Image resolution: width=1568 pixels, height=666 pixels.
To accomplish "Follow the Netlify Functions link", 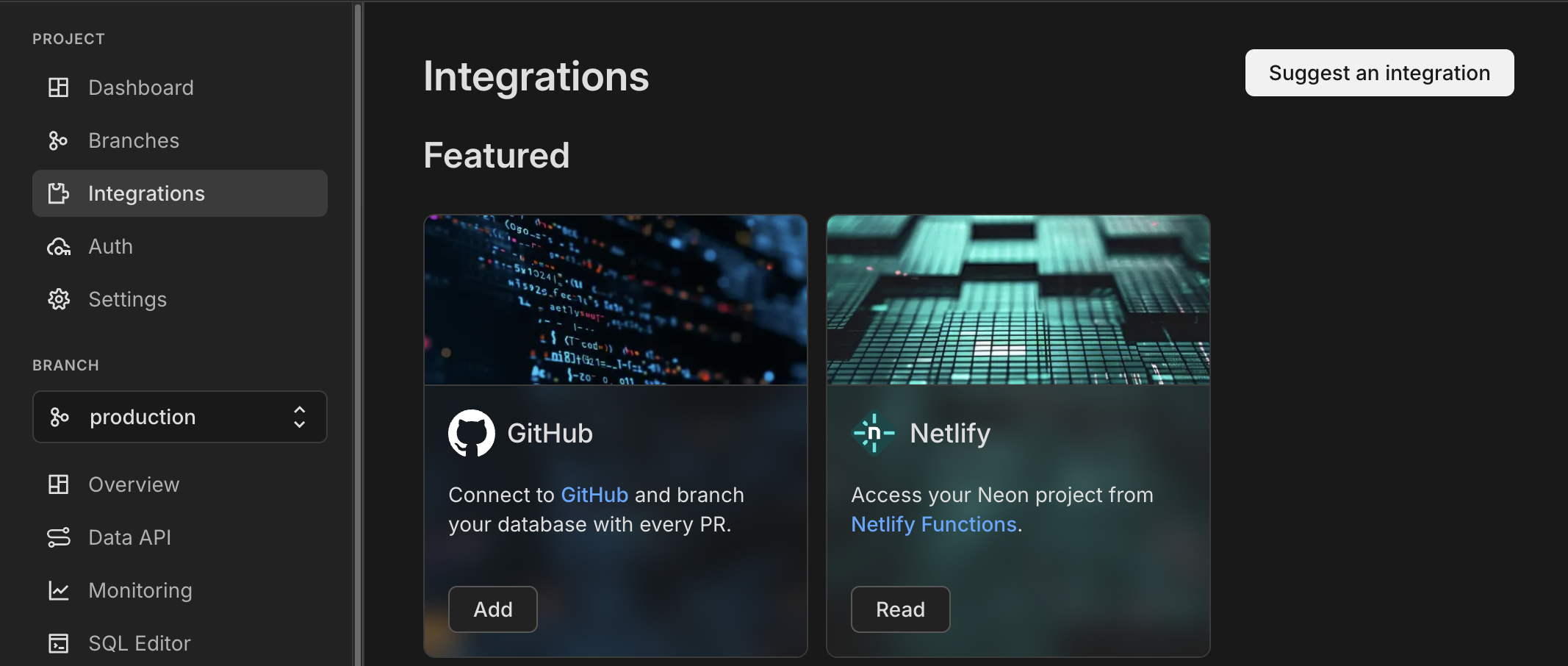I will coord(933,523).
